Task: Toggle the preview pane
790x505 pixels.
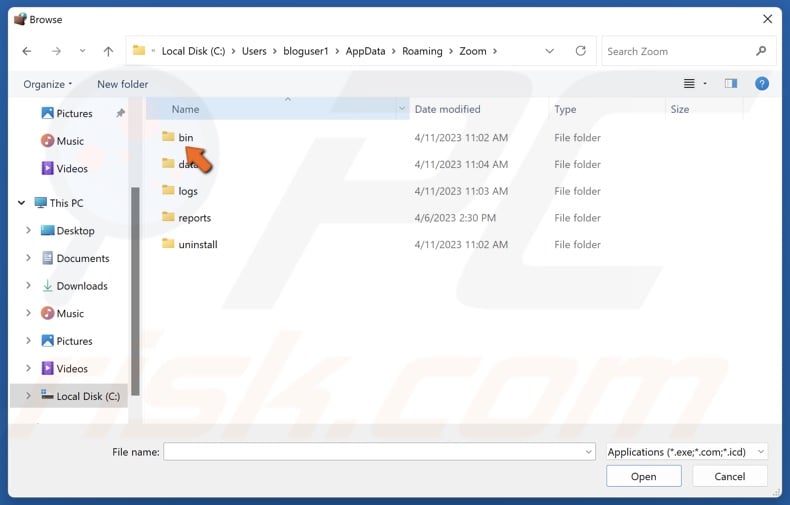Action: (731, 84)
